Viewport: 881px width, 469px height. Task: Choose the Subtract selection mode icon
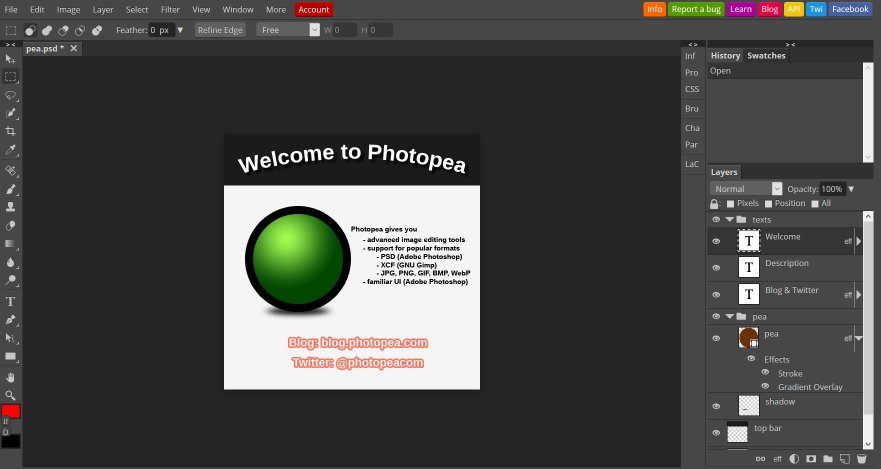(x=63, y=30)
